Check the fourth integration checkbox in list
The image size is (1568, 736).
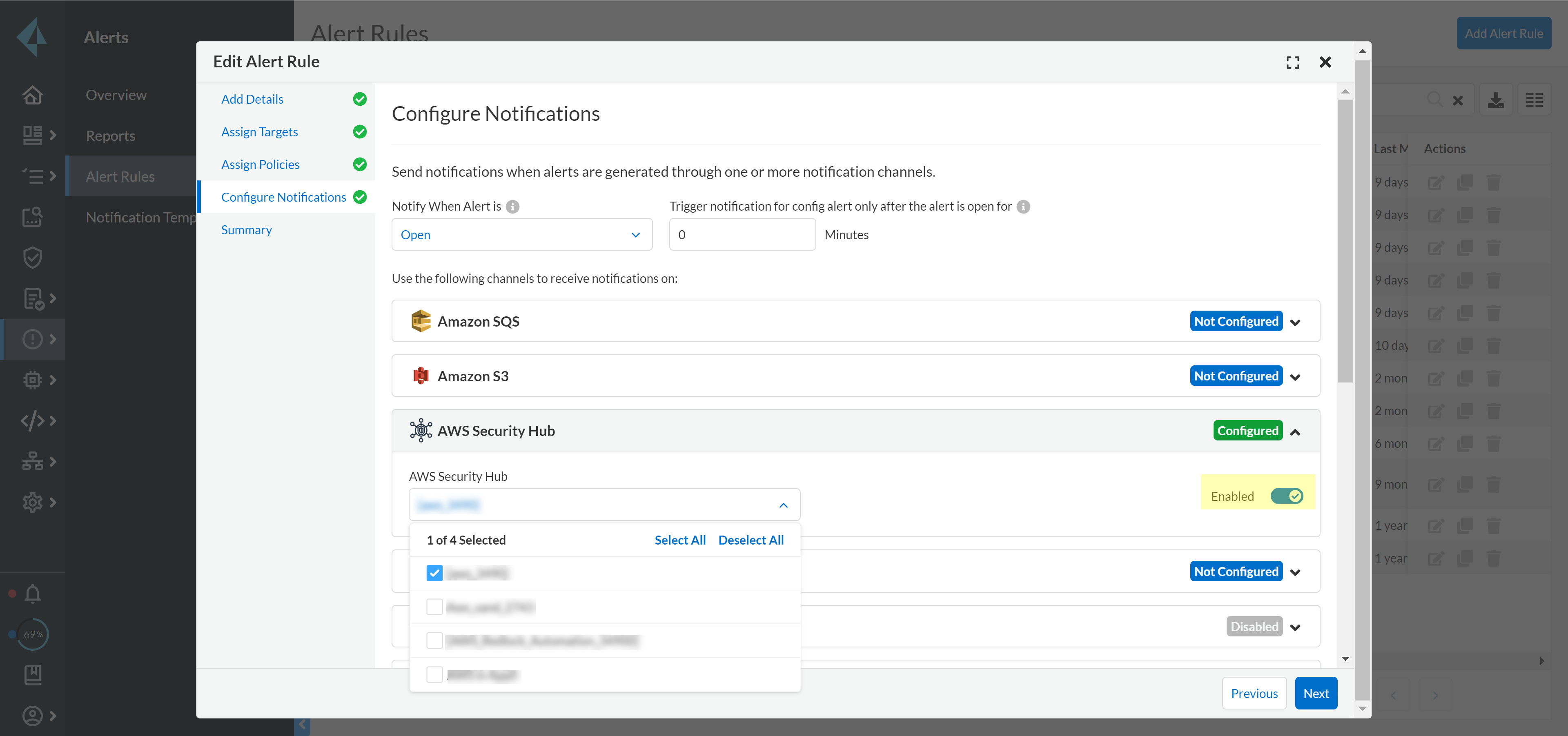click(x=434, y=675)
